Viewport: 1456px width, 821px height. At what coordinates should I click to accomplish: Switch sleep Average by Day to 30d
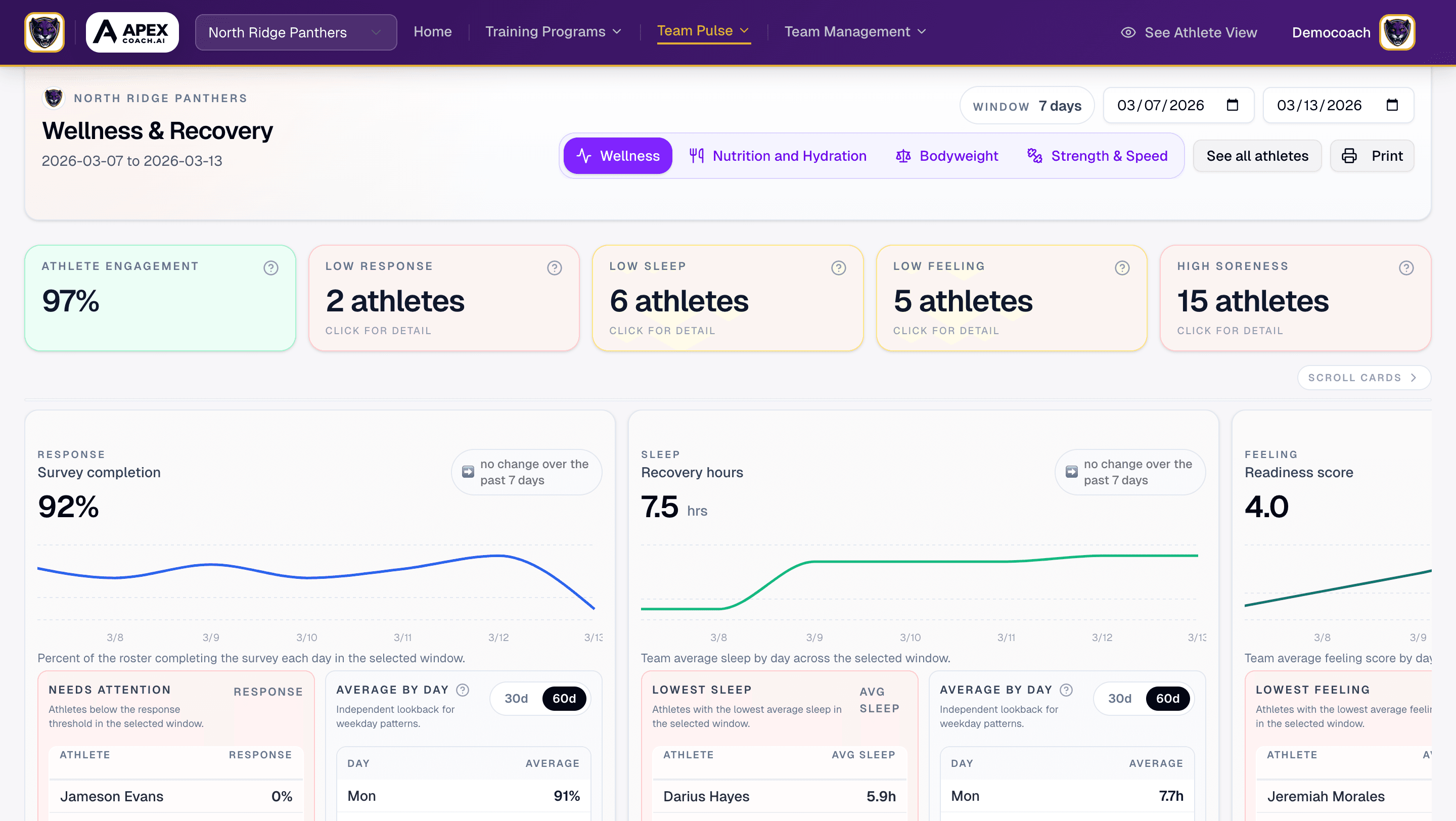tap(1120, 698)
